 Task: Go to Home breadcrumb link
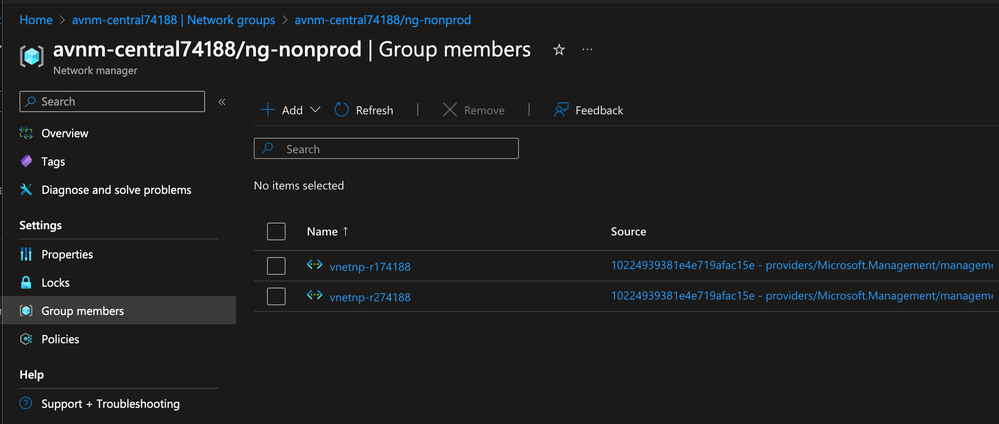[36, 20]
